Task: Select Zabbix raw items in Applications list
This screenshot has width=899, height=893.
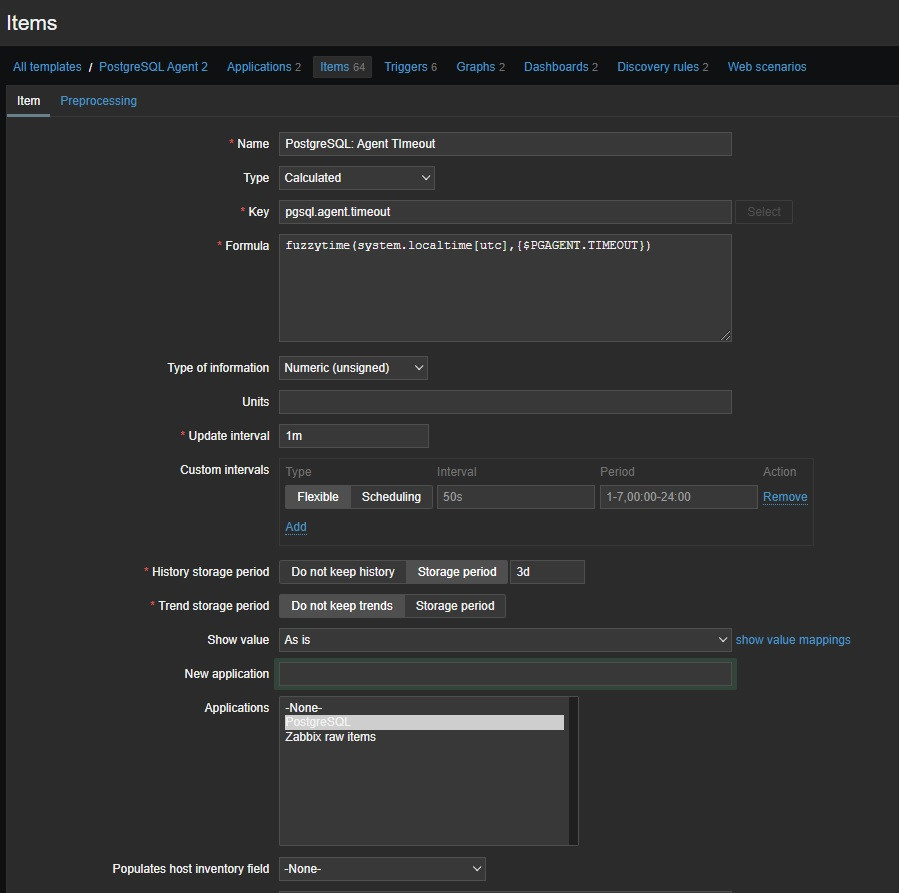Action: click(330, 737)
